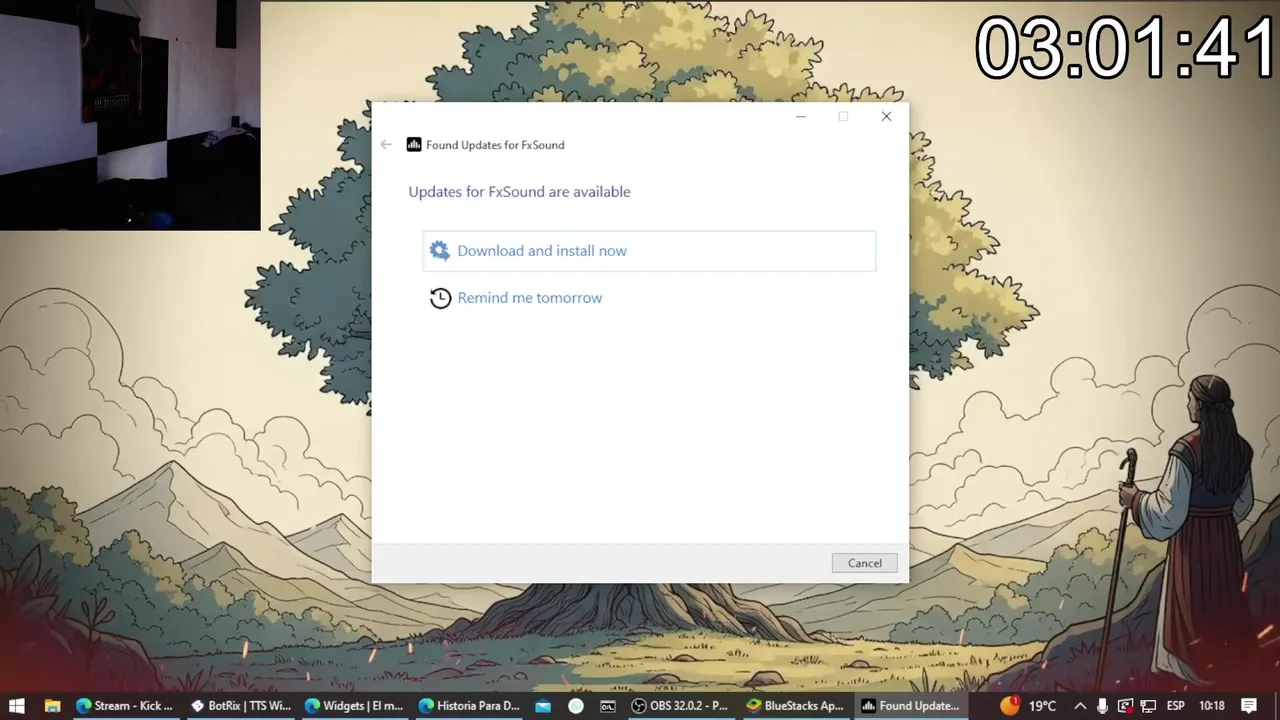Open the round green app taskbar icon
Screen dimensions: 1280x720
click(576, 706)
